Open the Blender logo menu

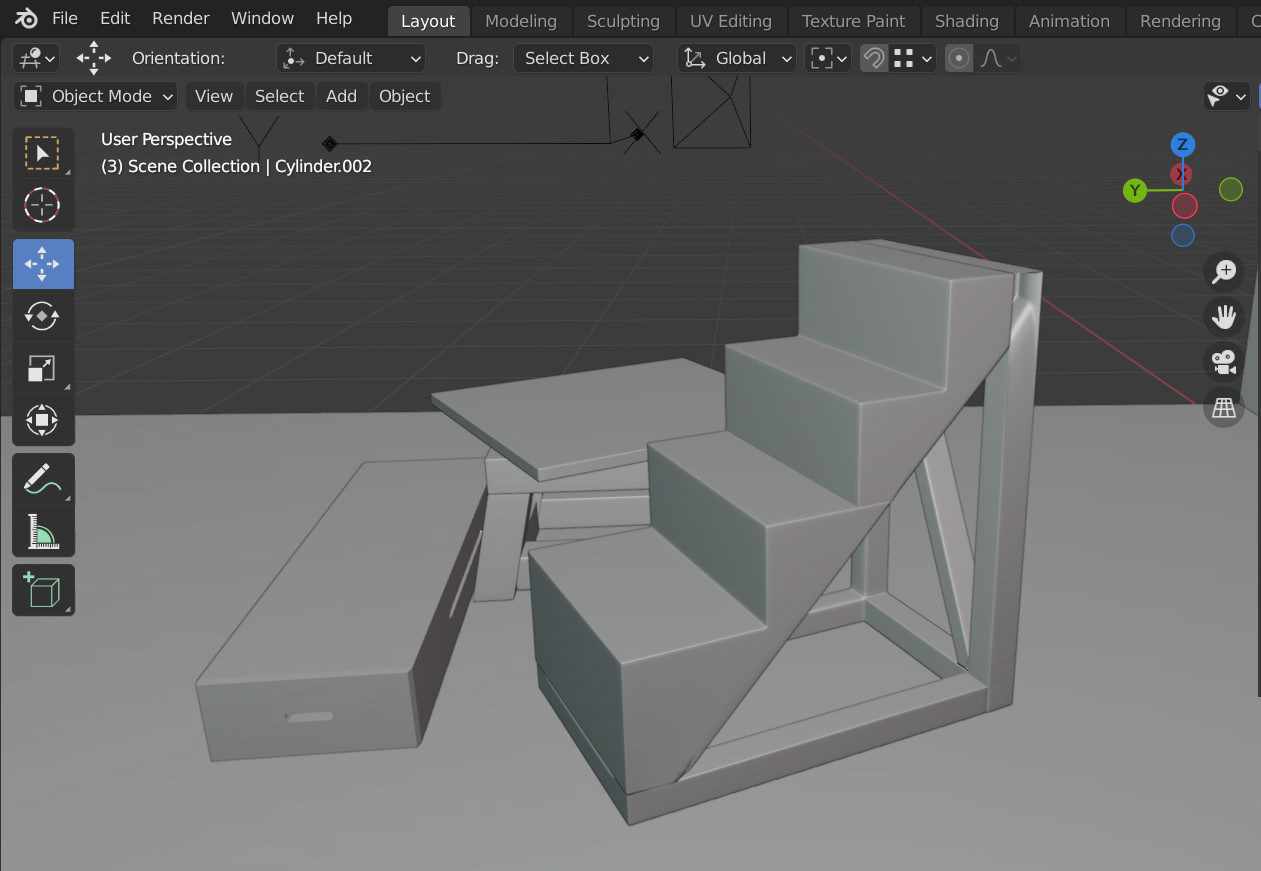point(27,18)
